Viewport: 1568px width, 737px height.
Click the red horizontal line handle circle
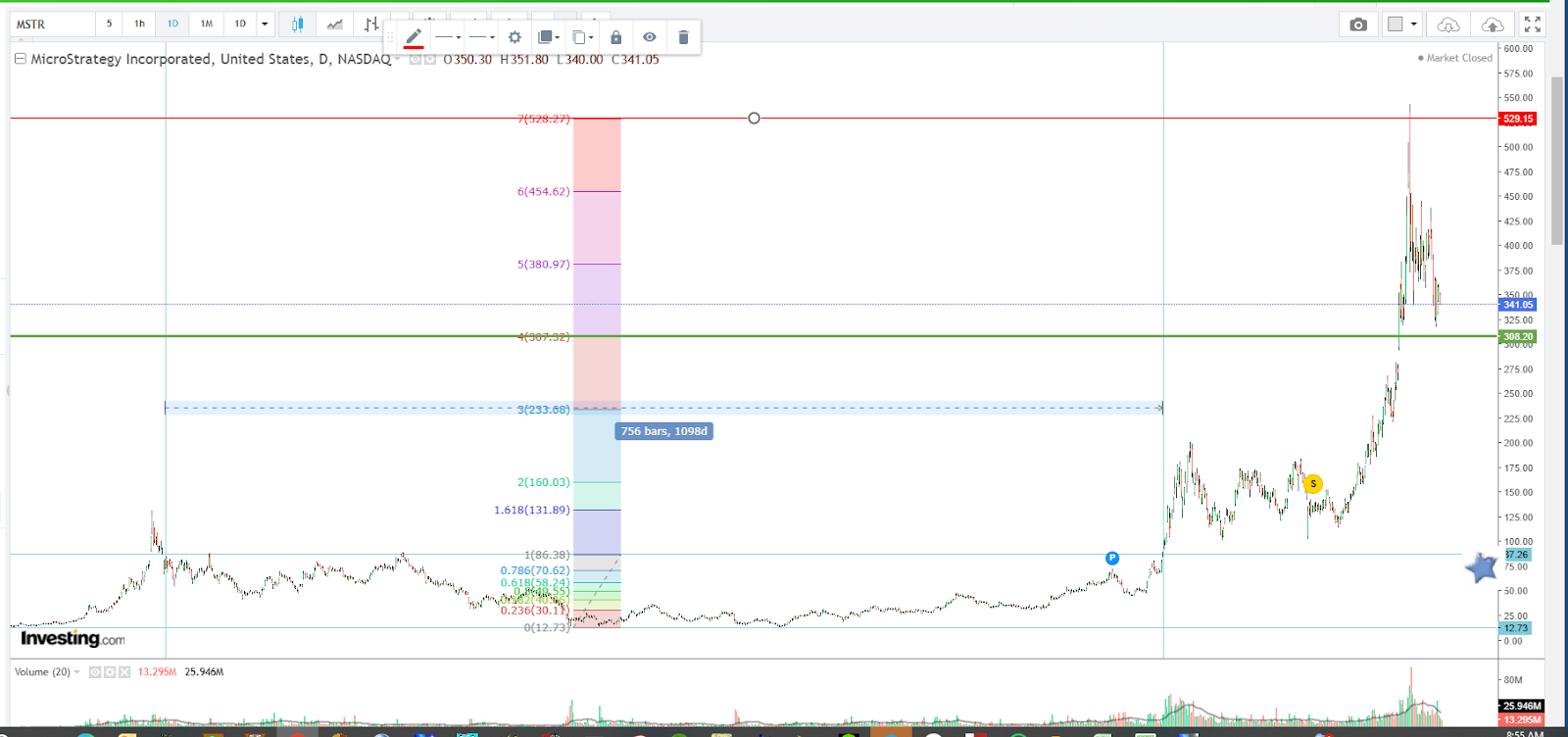(x=754, y=118)
